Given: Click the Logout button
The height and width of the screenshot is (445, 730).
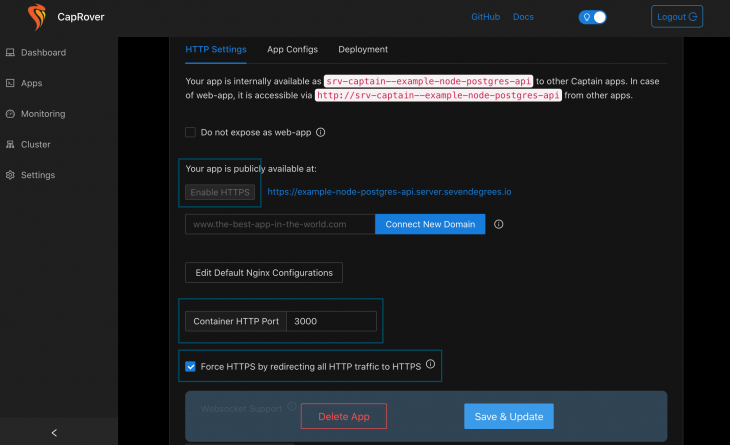Looking at the screenshot, I should (677, 17).
